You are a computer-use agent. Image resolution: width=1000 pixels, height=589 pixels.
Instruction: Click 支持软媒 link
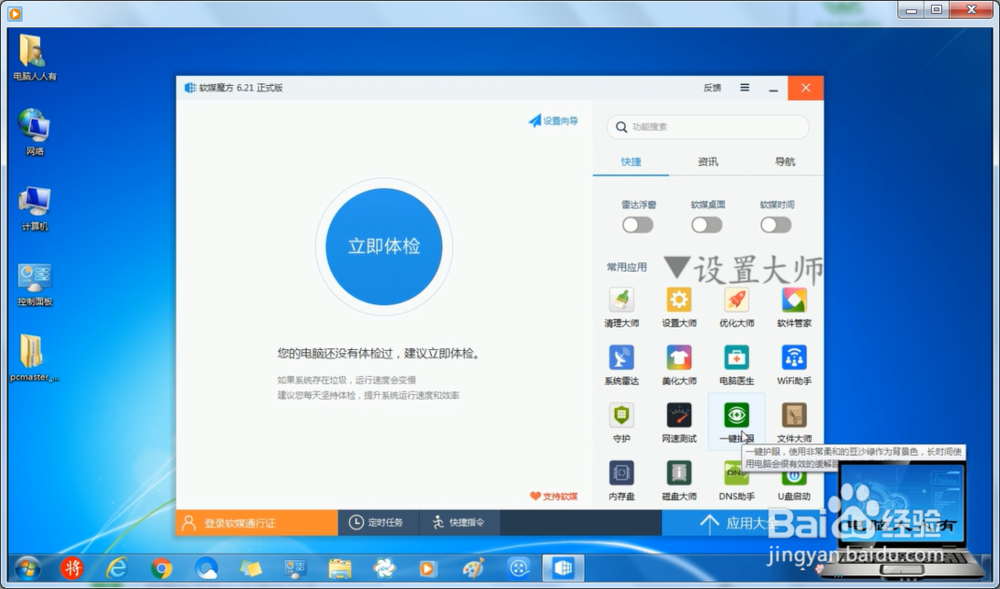pyautogui.click(x=554, y=496)
